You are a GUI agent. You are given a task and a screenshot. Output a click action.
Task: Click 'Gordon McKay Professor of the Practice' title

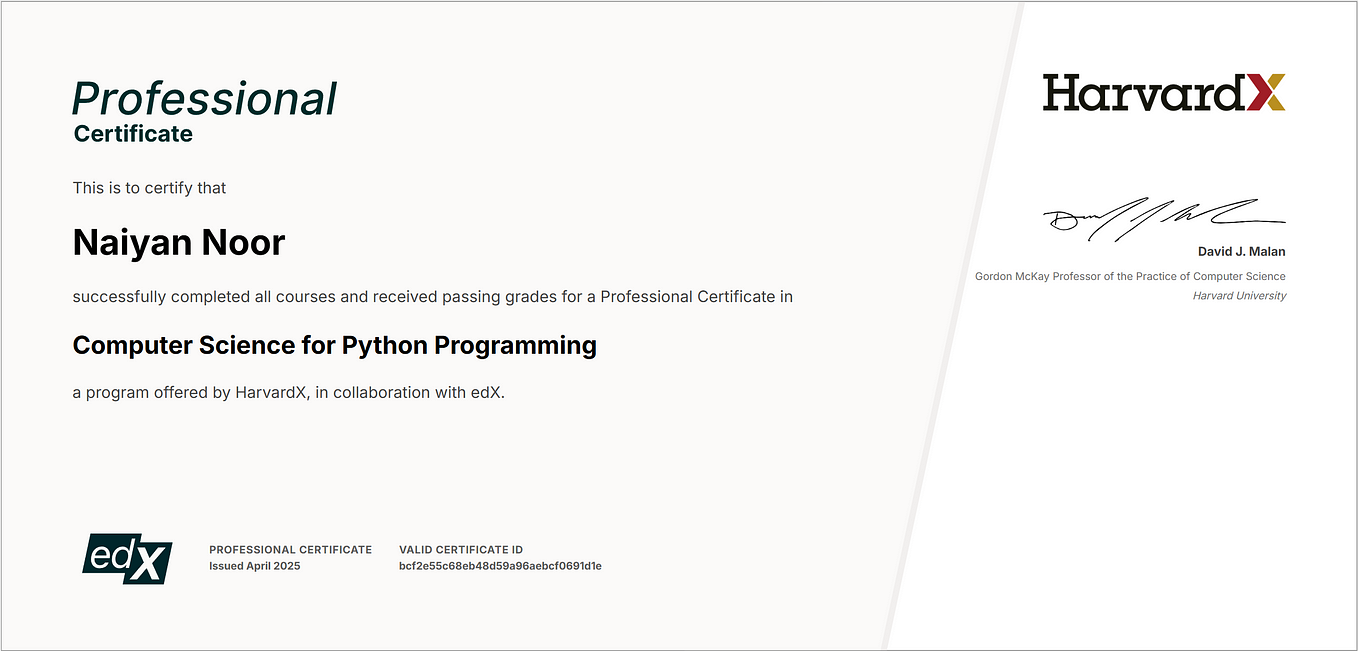(1131, 276)
